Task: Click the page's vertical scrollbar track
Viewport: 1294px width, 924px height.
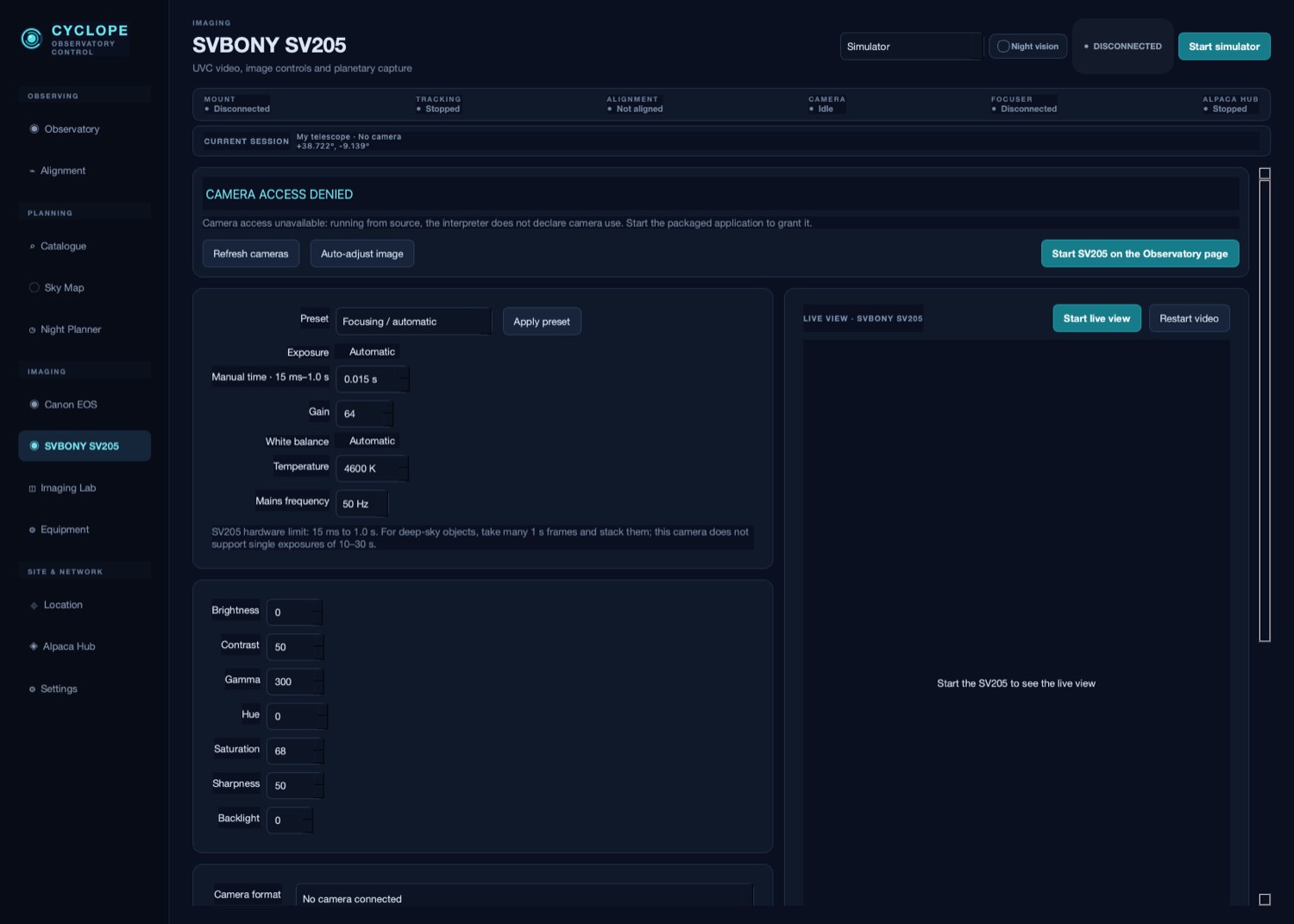Action: pos(1265,411)
